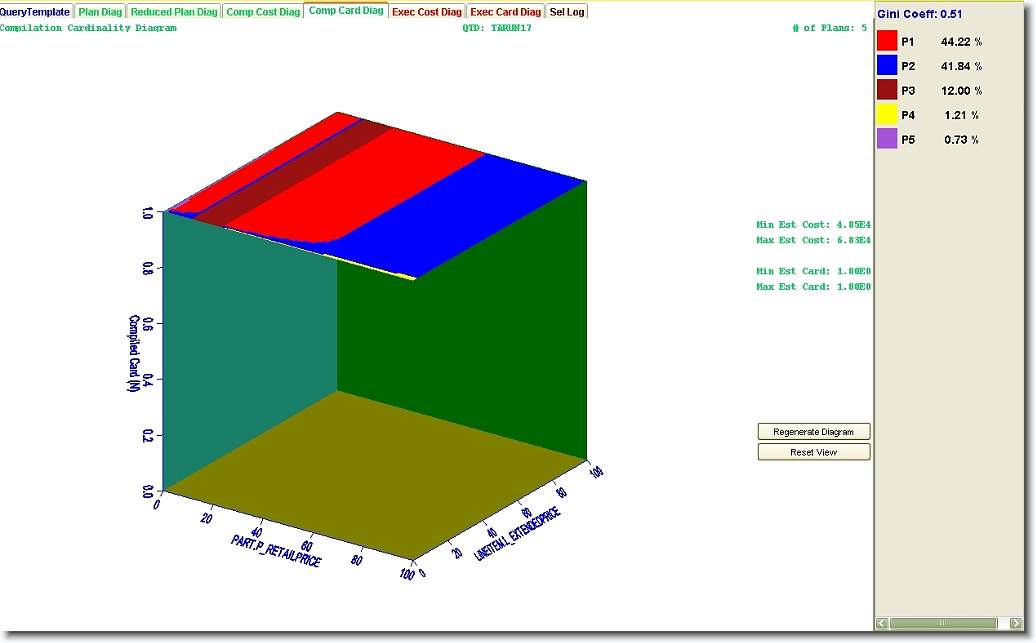Image resolution: width=1036 pixels, height=643 pixels.
Task: Click the legend scrollbar left arrow
Action: pyautogui.click(x=882, y=623)
